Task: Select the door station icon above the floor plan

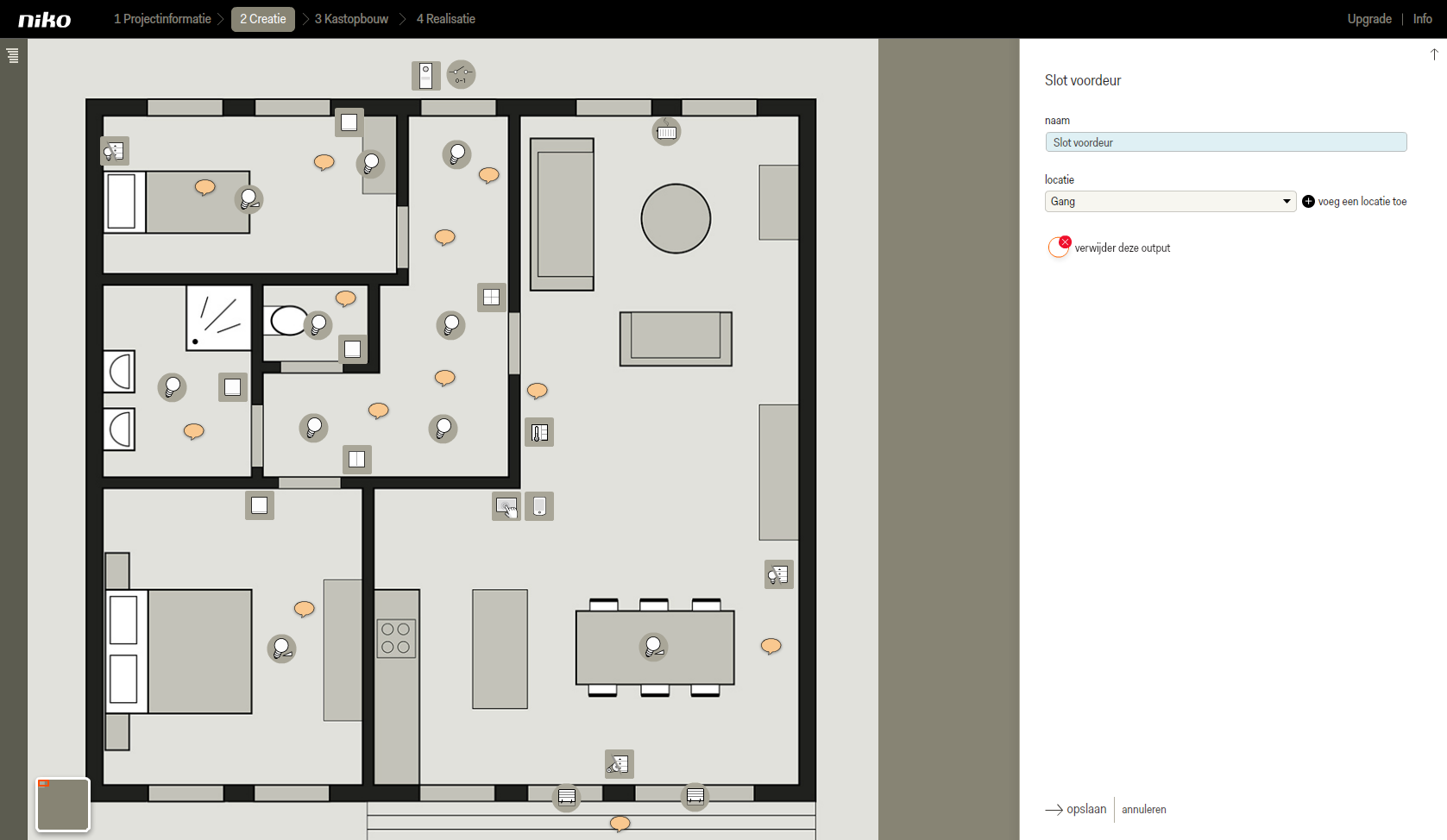Action: (425, 76)
